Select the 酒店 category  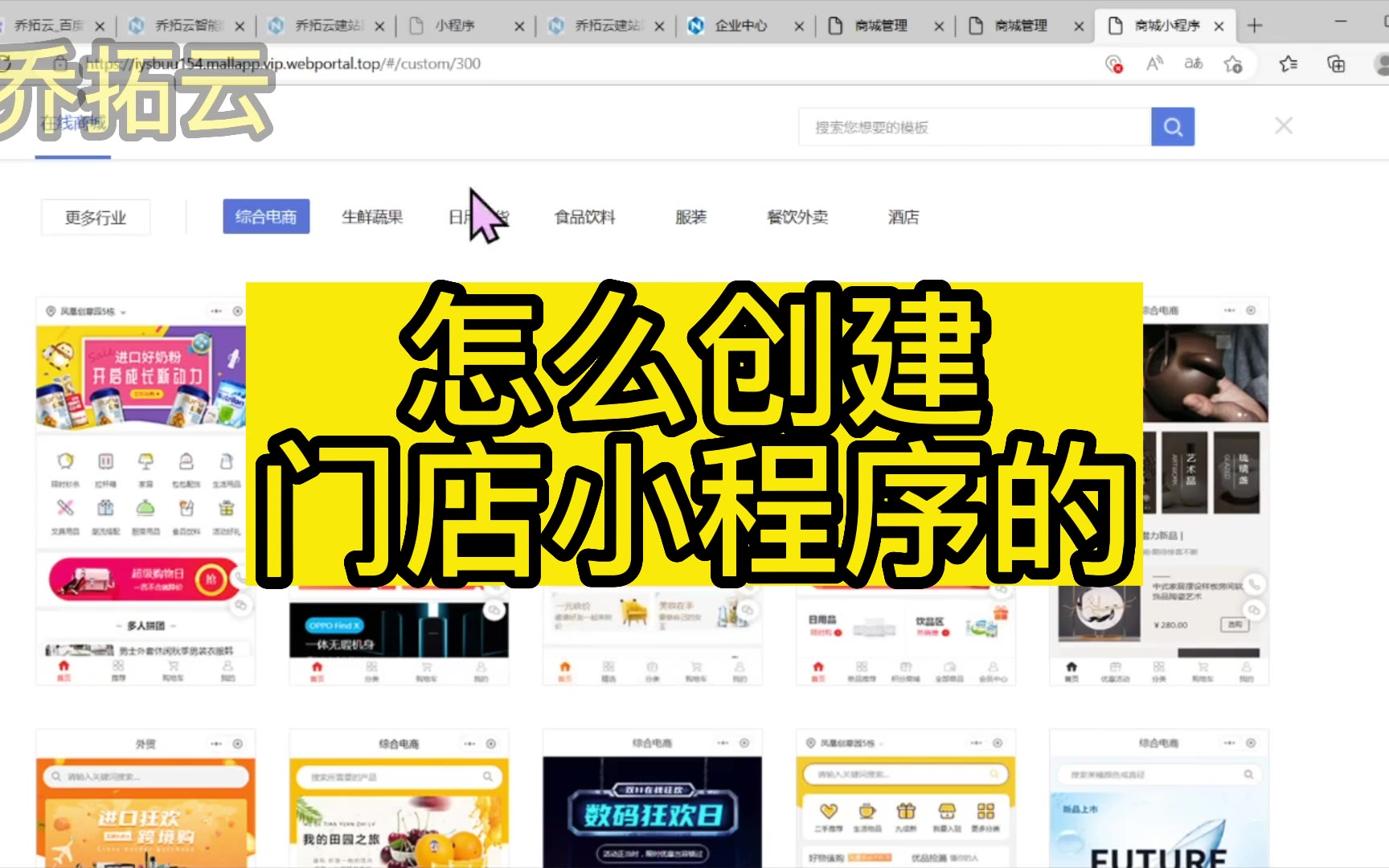pyautogui.click(x=903, y=217)
